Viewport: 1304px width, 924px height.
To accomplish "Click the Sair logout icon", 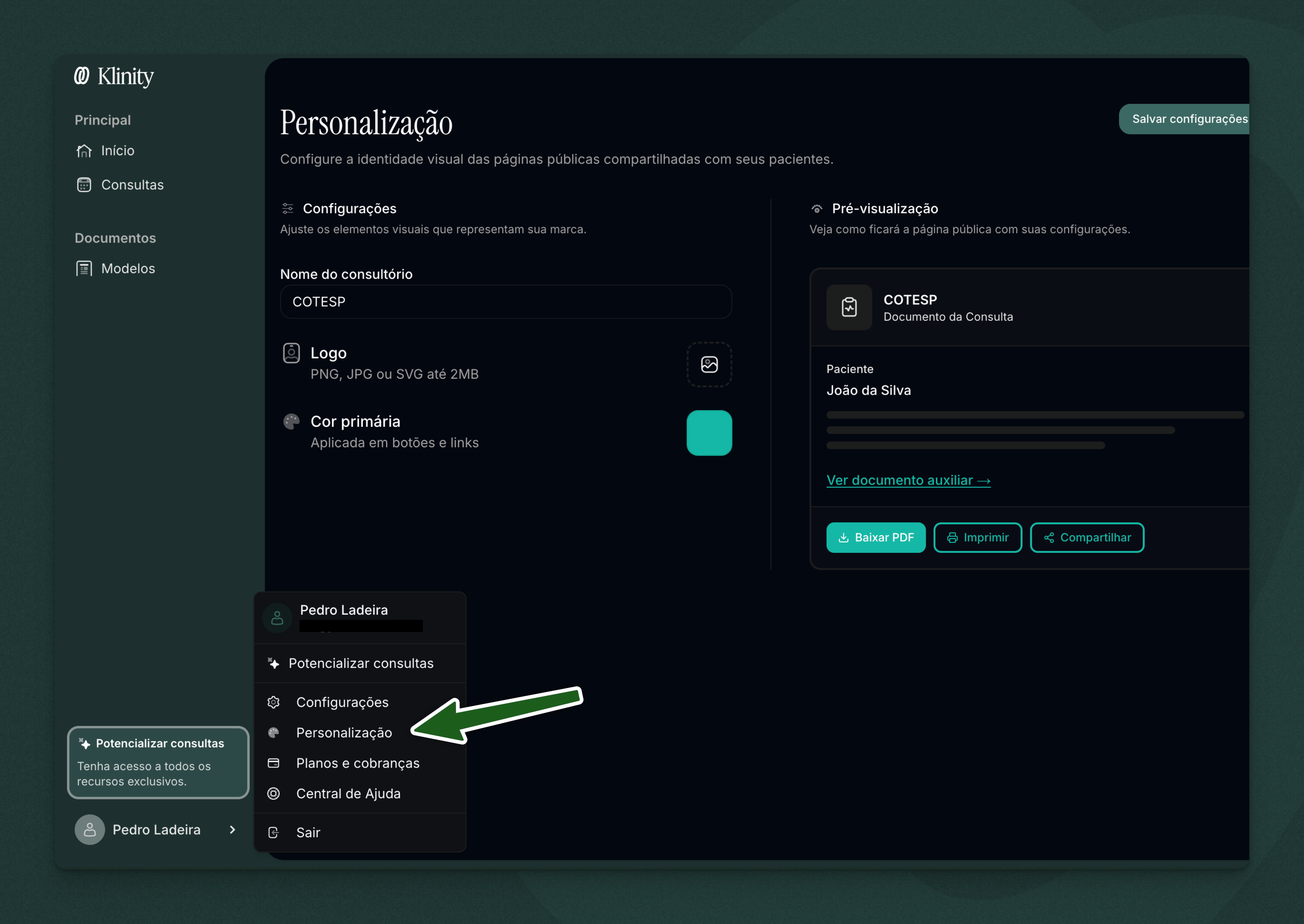I will 274,832.
